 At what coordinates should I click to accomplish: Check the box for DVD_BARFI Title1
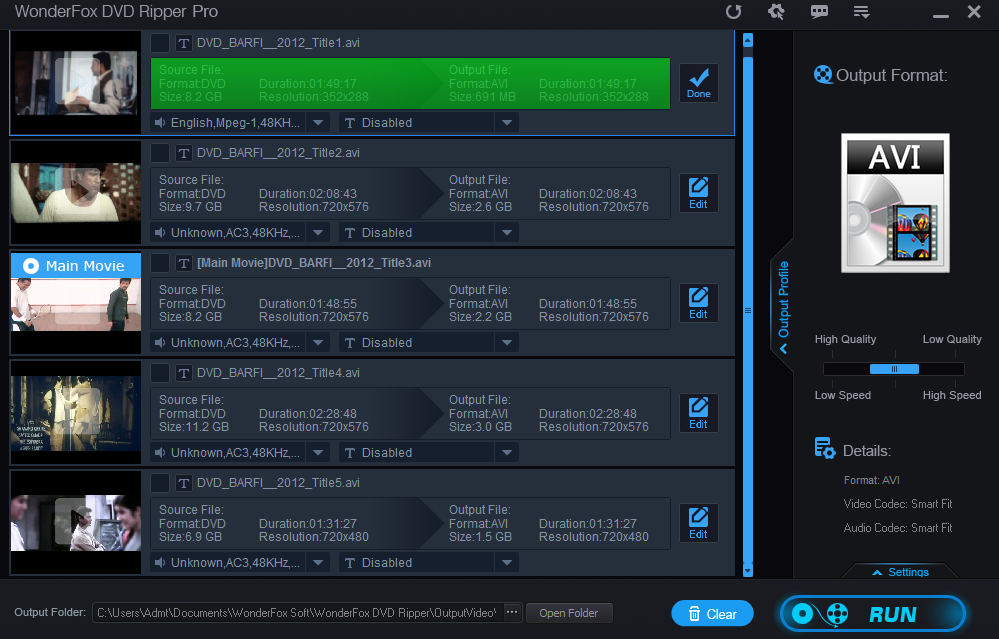pyautogui.click(x=160, y=43)
